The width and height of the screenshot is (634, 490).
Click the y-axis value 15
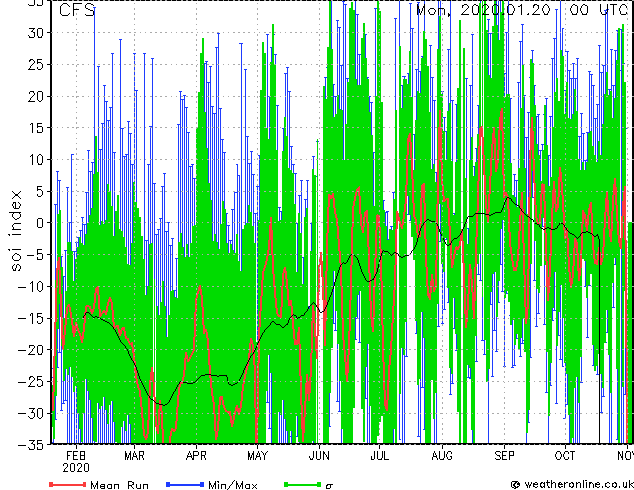coord(35,128)
